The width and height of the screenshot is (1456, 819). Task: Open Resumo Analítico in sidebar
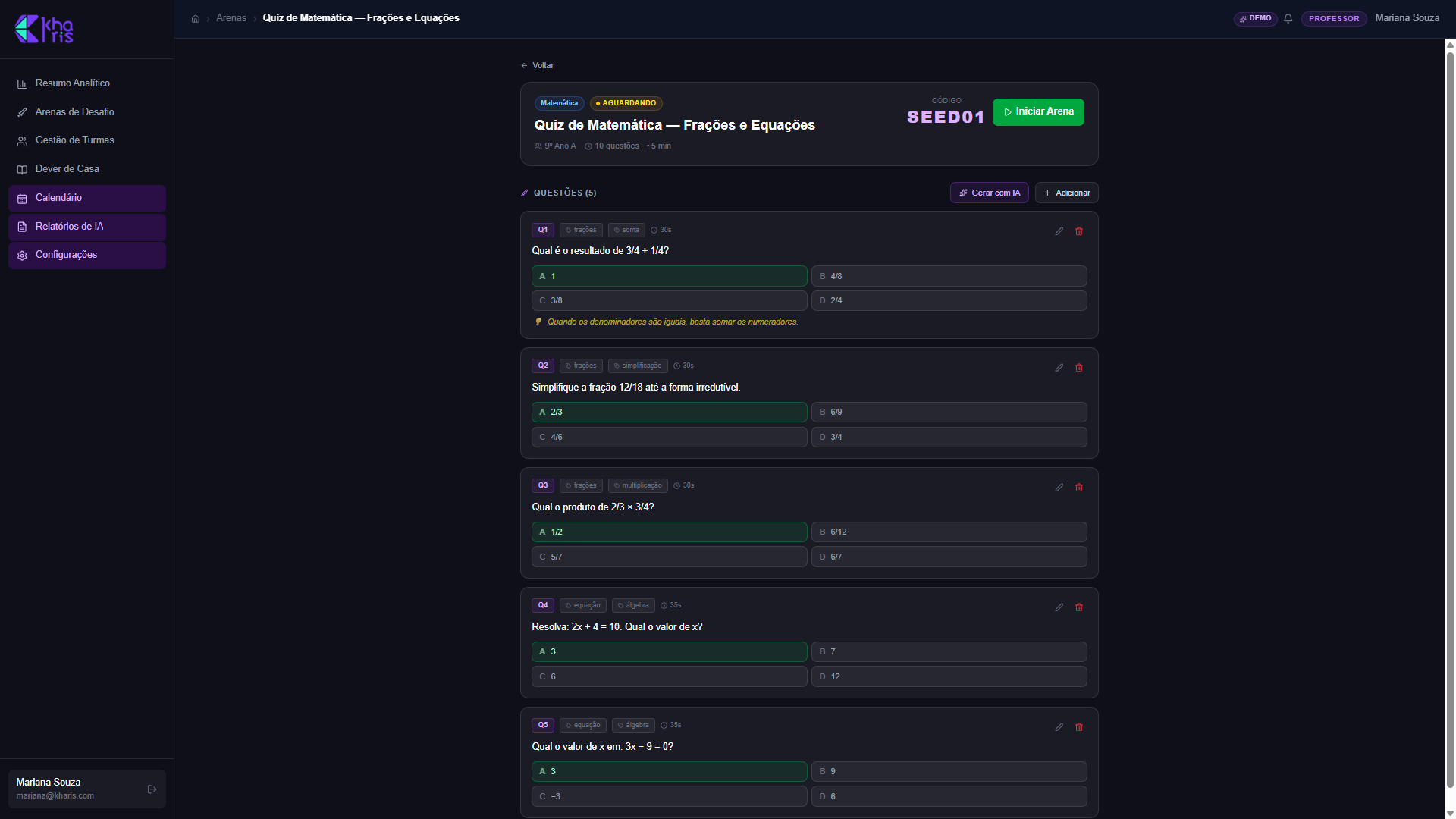[87, 83]
